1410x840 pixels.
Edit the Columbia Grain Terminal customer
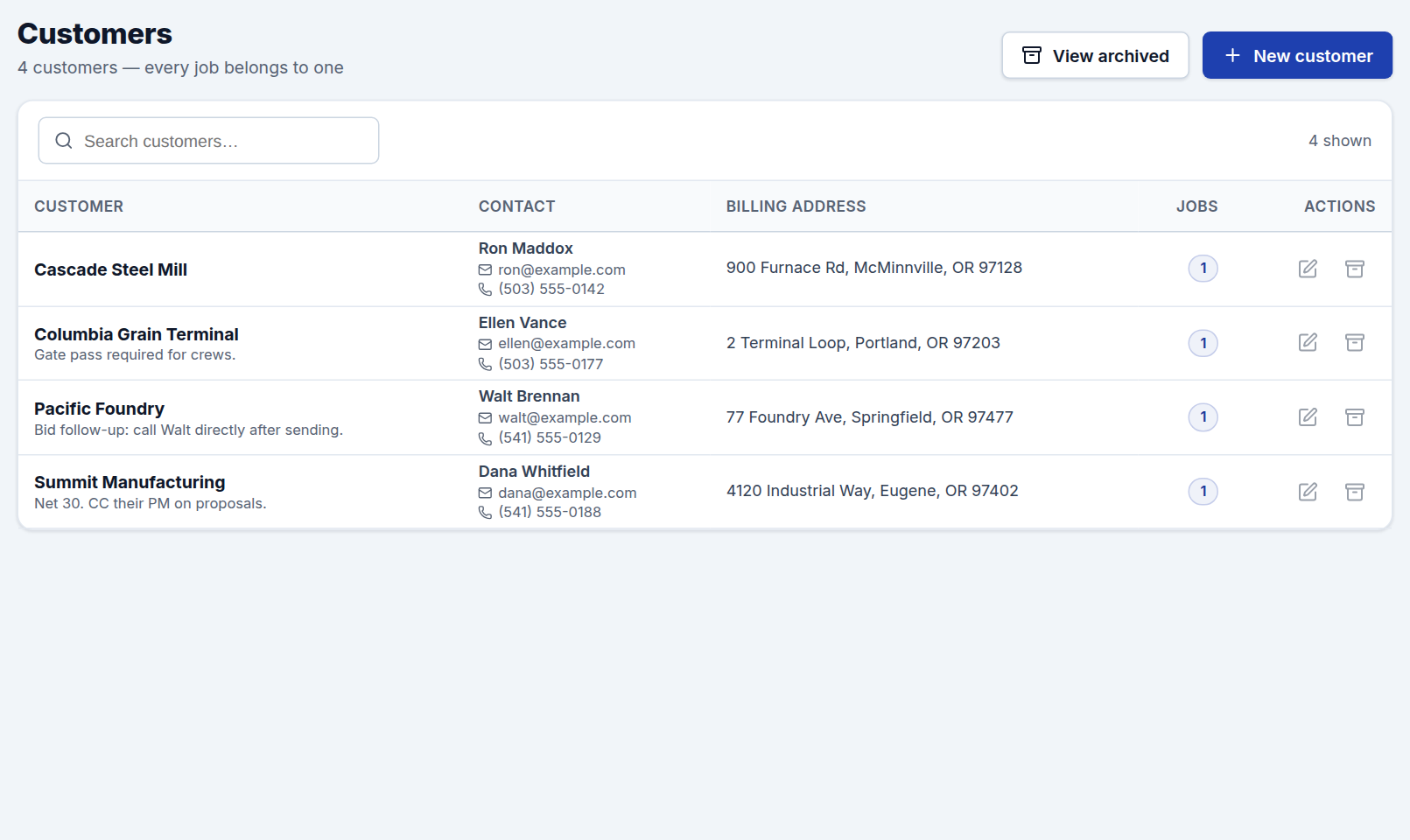(1308, 342)
